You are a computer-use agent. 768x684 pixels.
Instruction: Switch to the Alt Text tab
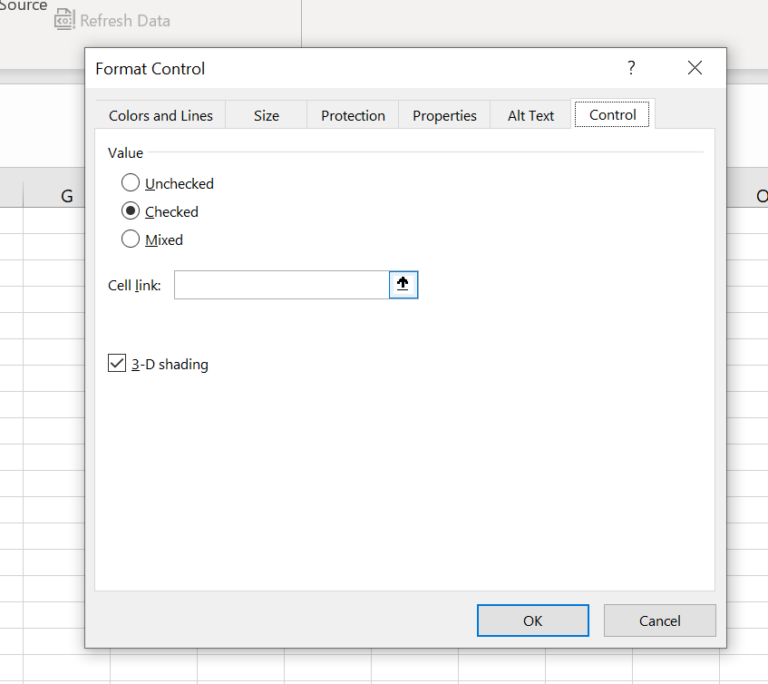[x=530, y=116]
